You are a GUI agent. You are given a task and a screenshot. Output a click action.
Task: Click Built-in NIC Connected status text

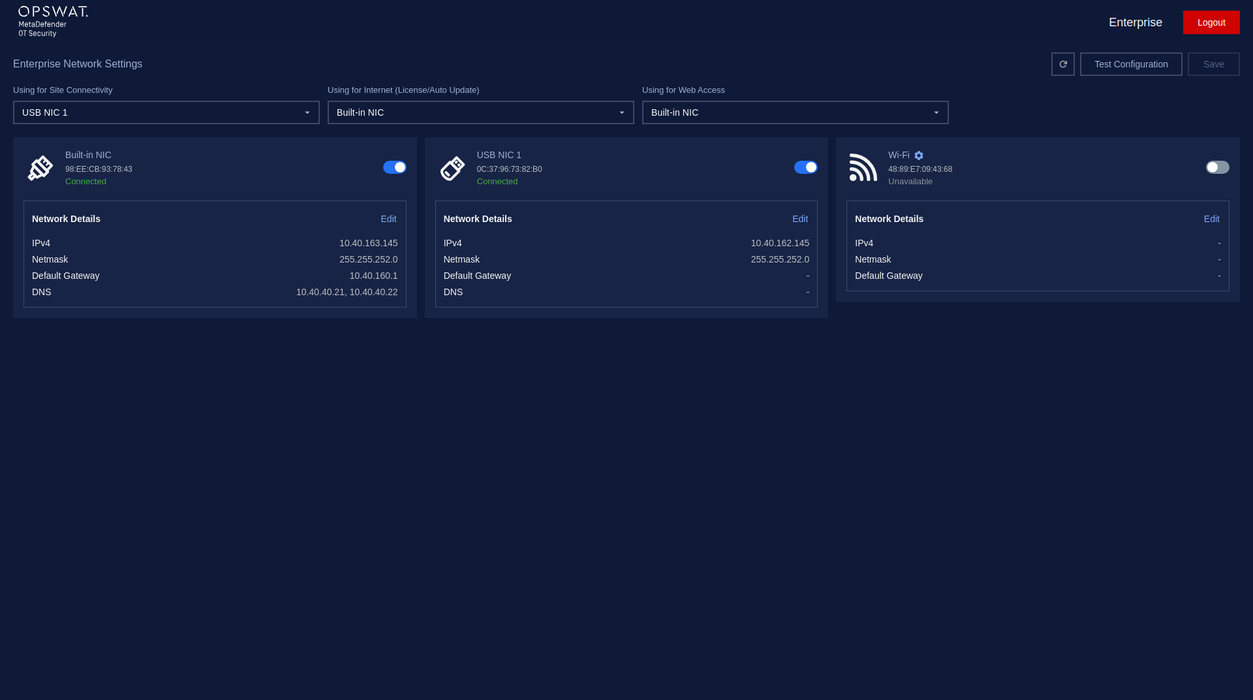point(86,182)
